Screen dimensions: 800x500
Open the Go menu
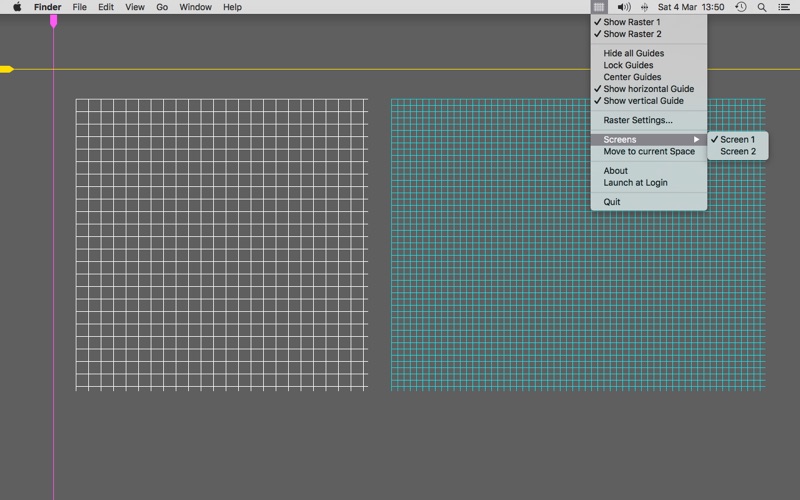point(162,7)
